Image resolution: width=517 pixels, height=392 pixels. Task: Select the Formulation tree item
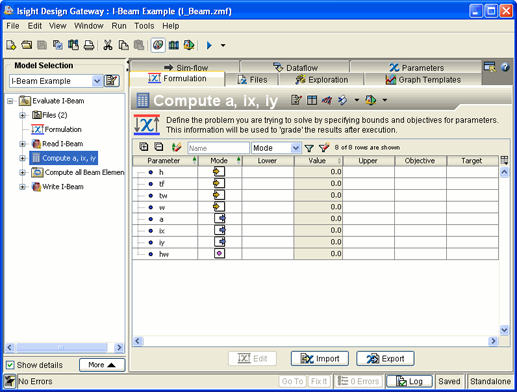[57, 129]
